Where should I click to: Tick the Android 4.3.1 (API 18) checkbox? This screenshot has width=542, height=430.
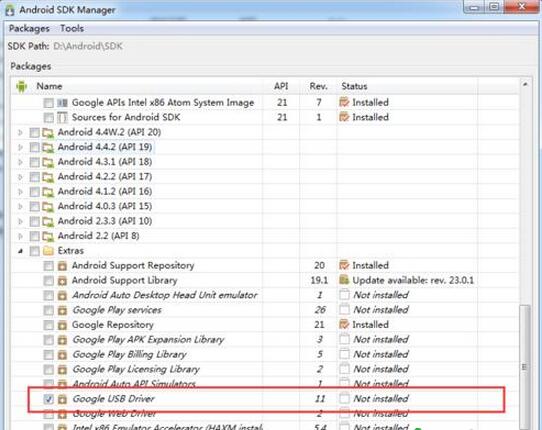pyautogui.click(x=35, y=162)
